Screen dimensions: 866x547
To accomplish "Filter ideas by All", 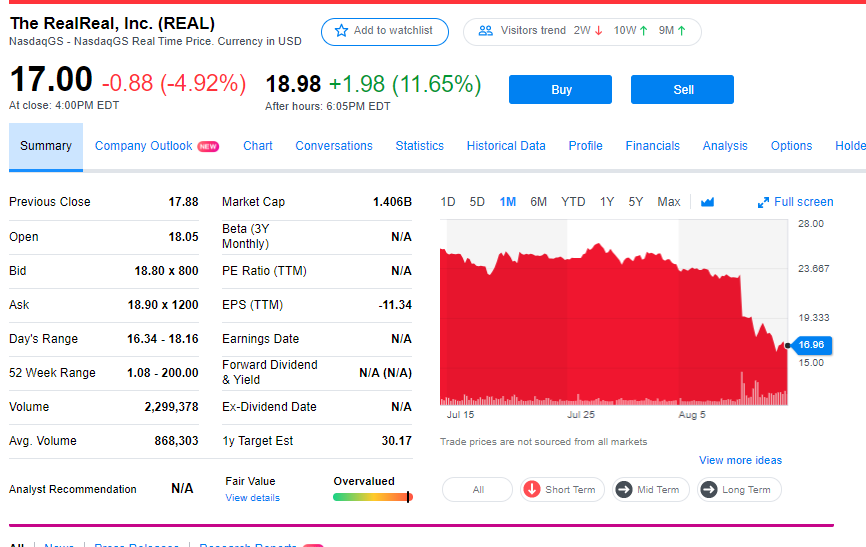I will point(478,490).
